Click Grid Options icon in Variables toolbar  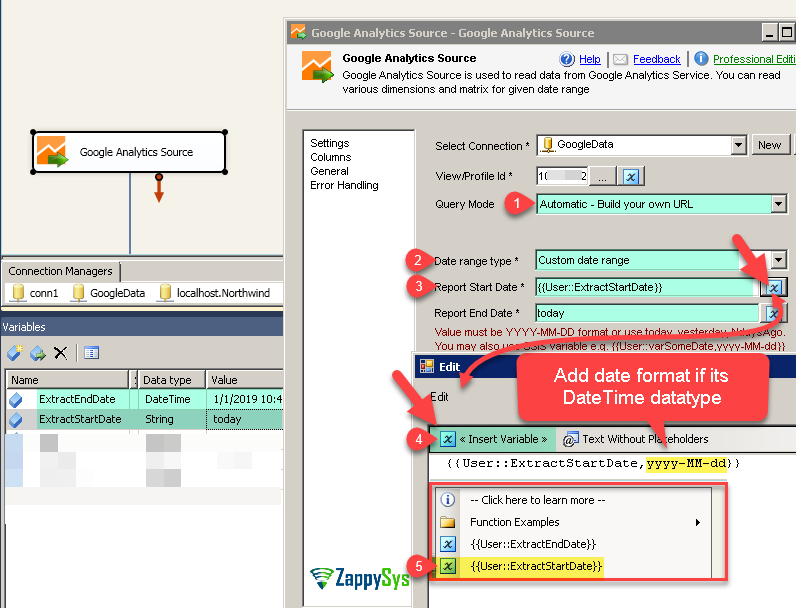coord(91,353)
